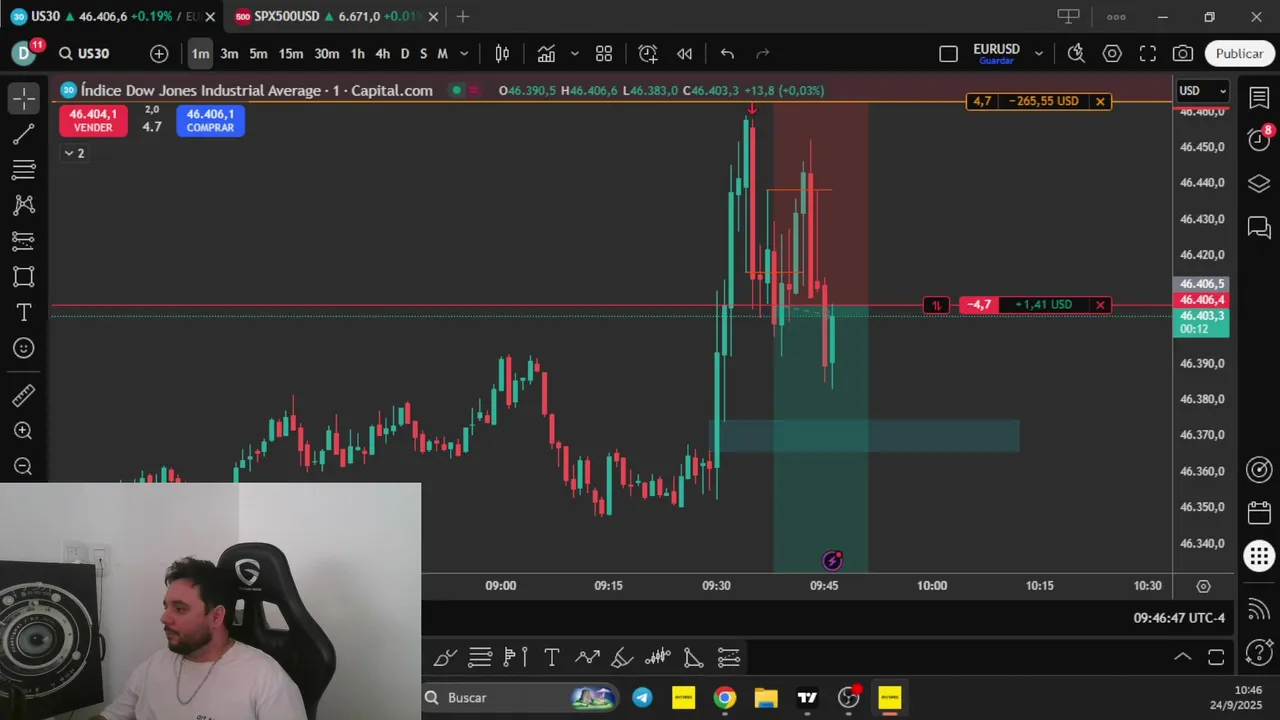Select the Text annotation tool in left sidebar
Image resolution: width=1280 pixels, height=720 pixels.
pyautogui.click(x=24, y=313)
